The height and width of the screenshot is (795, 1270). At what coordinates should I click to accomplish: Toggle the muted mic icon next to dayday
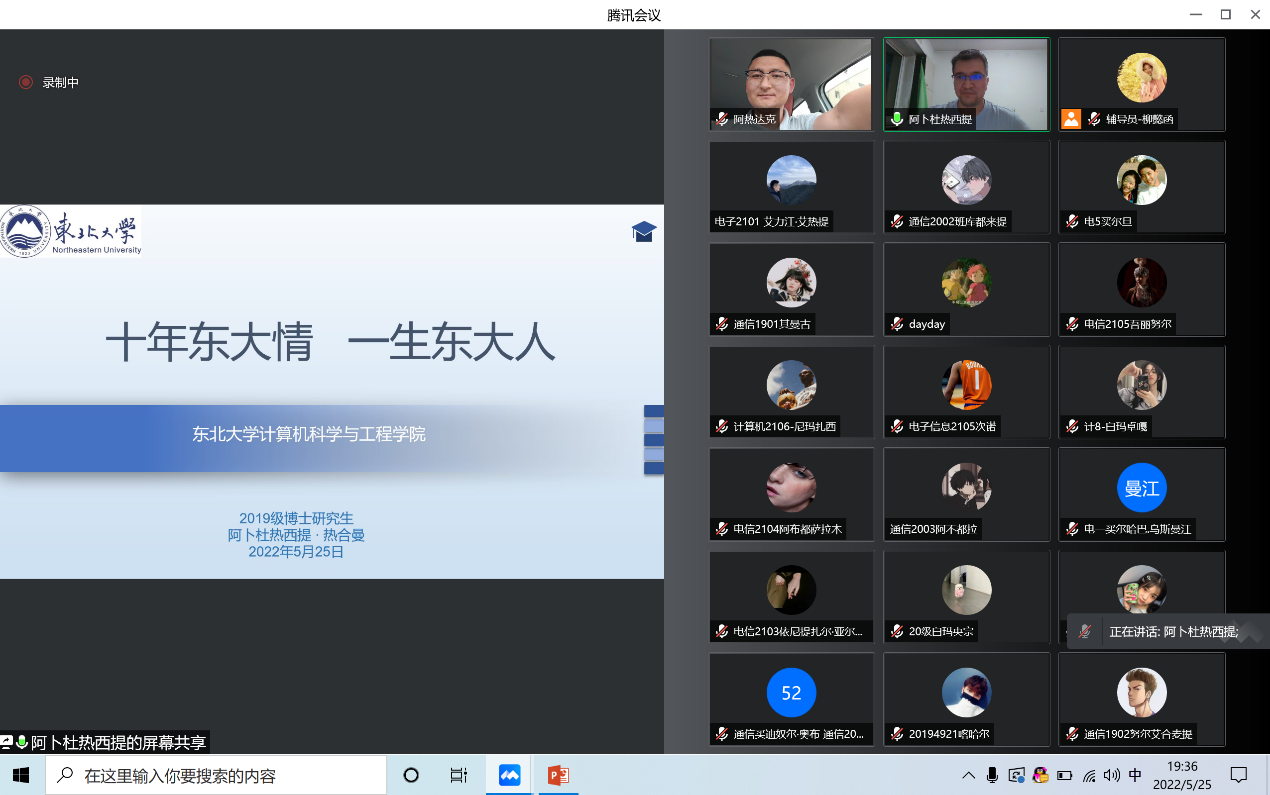pos(897,324)
